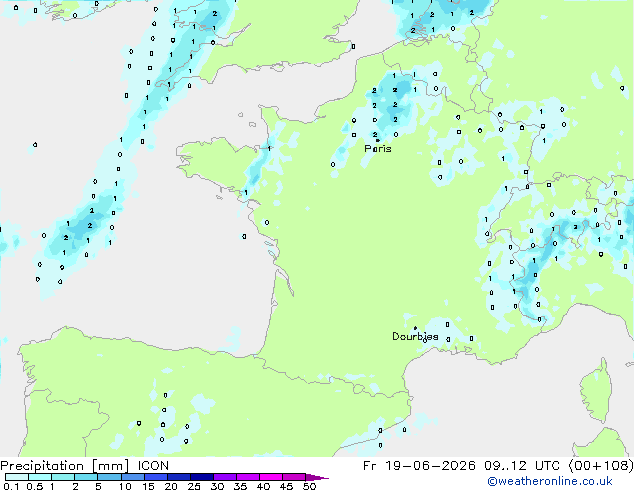
Task: Select the 0.1–0.5 mm legend color box
Action: (x=17, y=477)
